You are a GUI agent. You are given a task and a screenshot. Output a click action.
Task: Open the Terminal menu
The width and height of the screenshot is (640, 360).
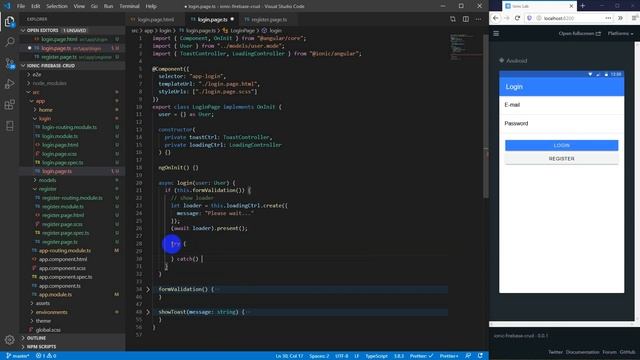tap(129, 6)
